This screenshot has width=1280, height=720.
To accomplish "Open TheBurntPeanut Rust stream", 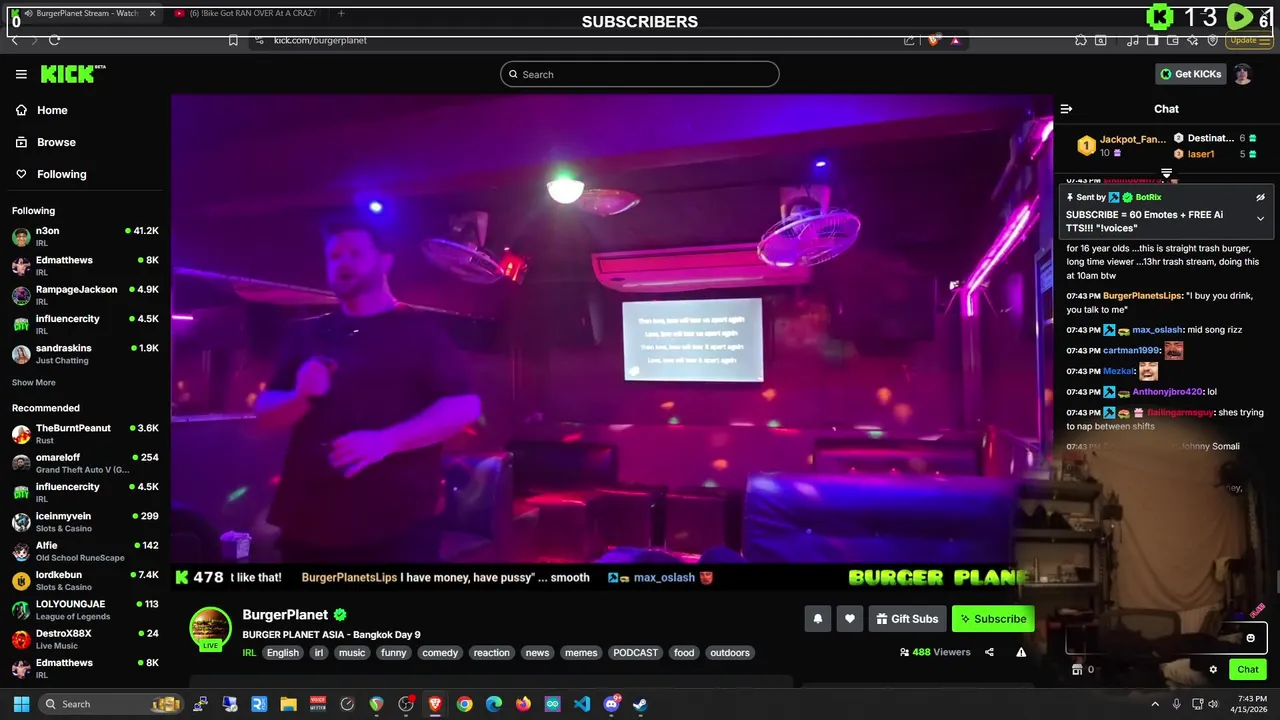I will (x=85, y=434).
